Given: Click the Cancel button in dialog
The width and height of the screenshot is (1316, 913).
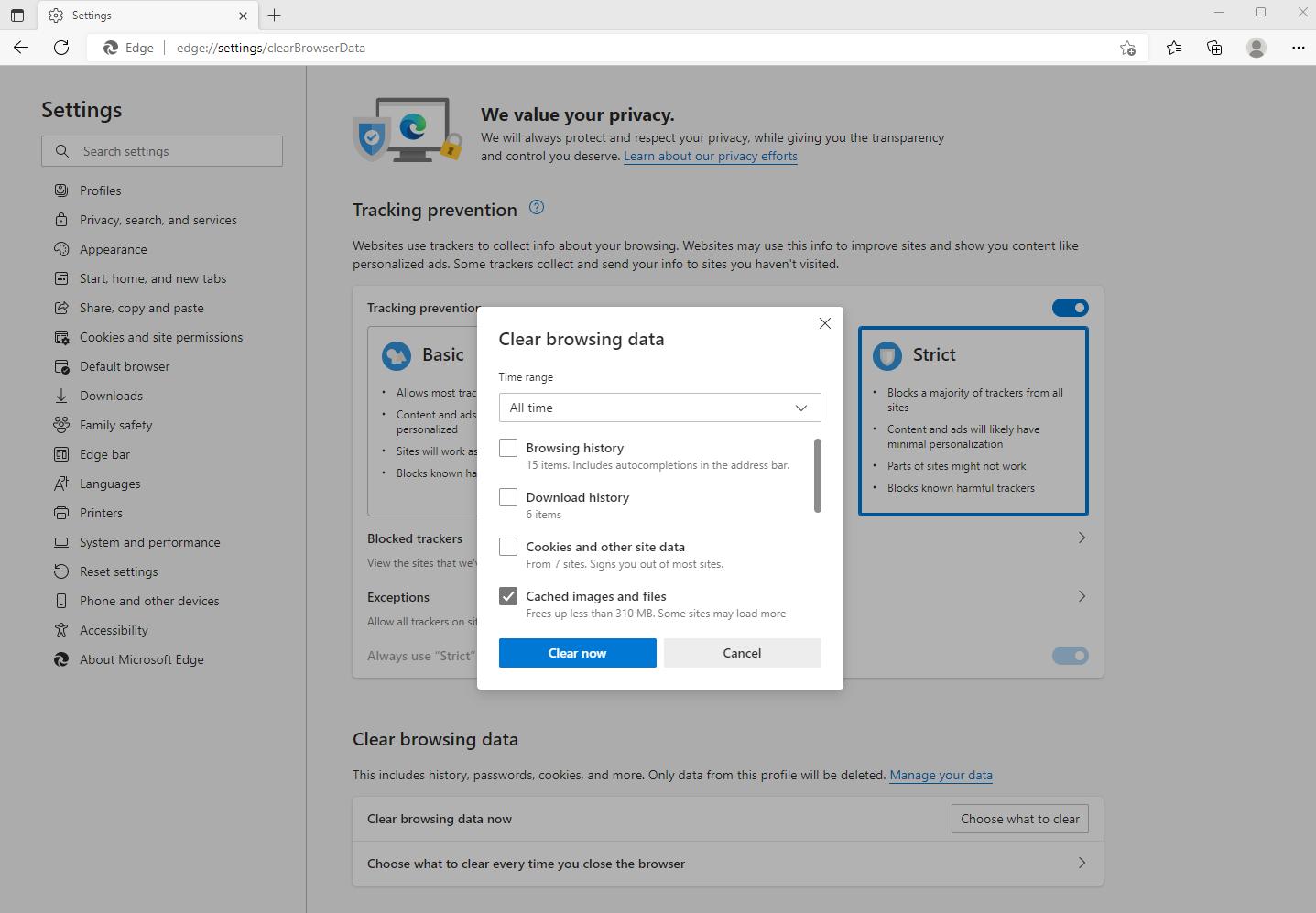Looking at the screenshot, I should pos(742,653).
